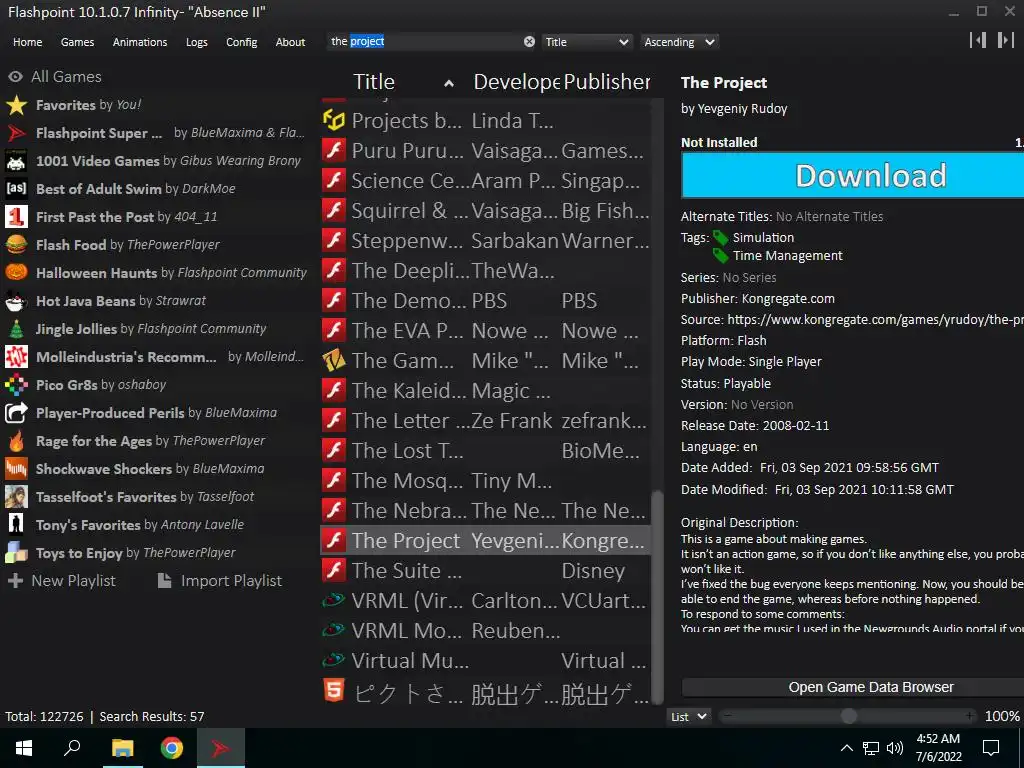Open the Halloween Haunts pumpkin icon
The width and height of the screenshot is (1024, 768).
click(16, 273)
